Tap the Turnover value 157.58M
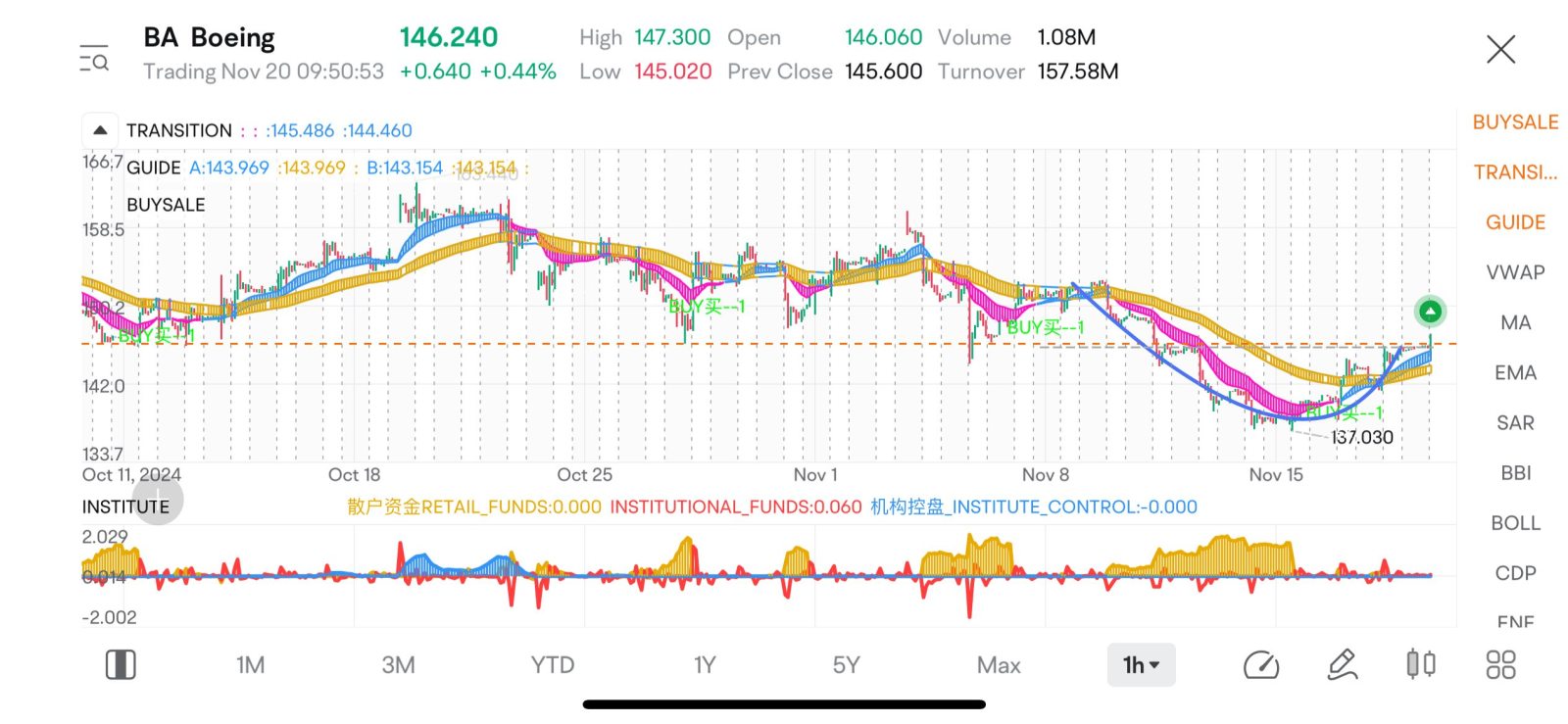Screen dimensions: 1568x724 (x=1078, y=72)
